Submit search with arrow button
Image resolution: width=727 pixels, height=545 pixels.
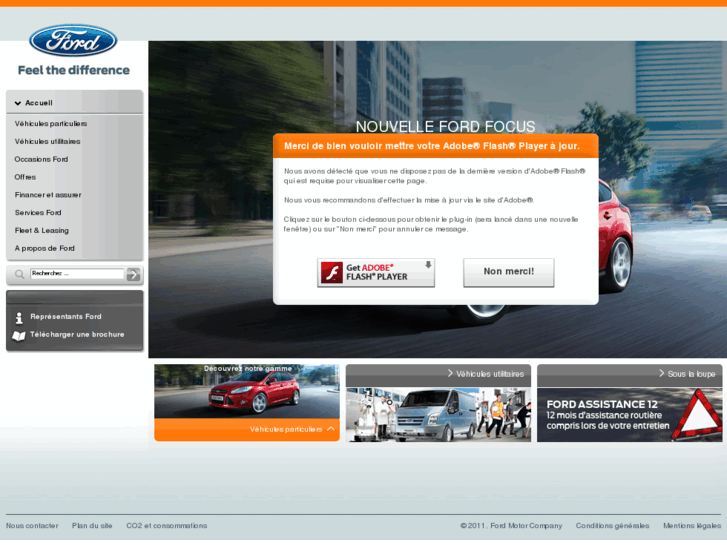[x=134, y=274]
